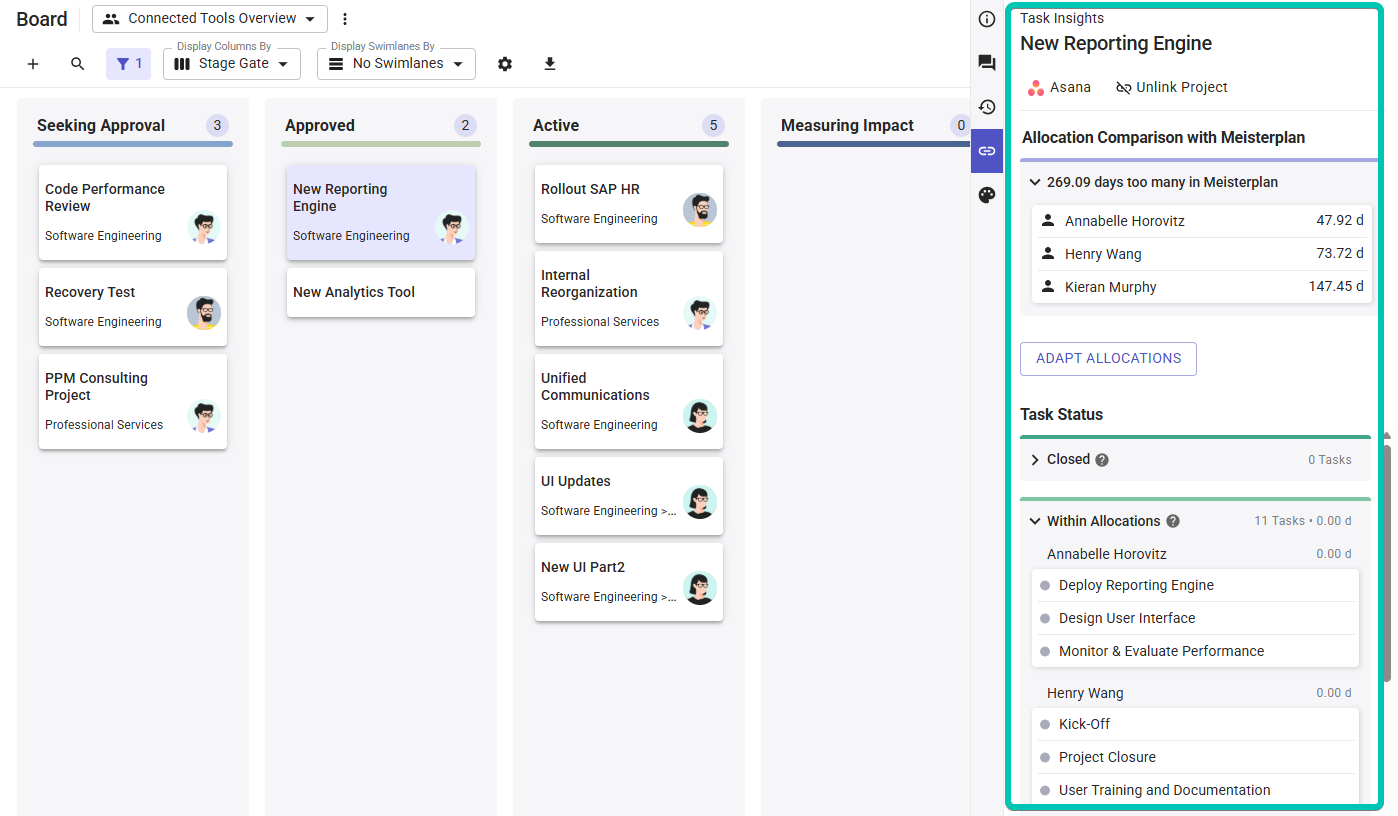Viewport: 1398px width, 816px height.
Task: Click the Asana icon under Task Insights
Action: pyautogui.click(x=1037, y=87)
